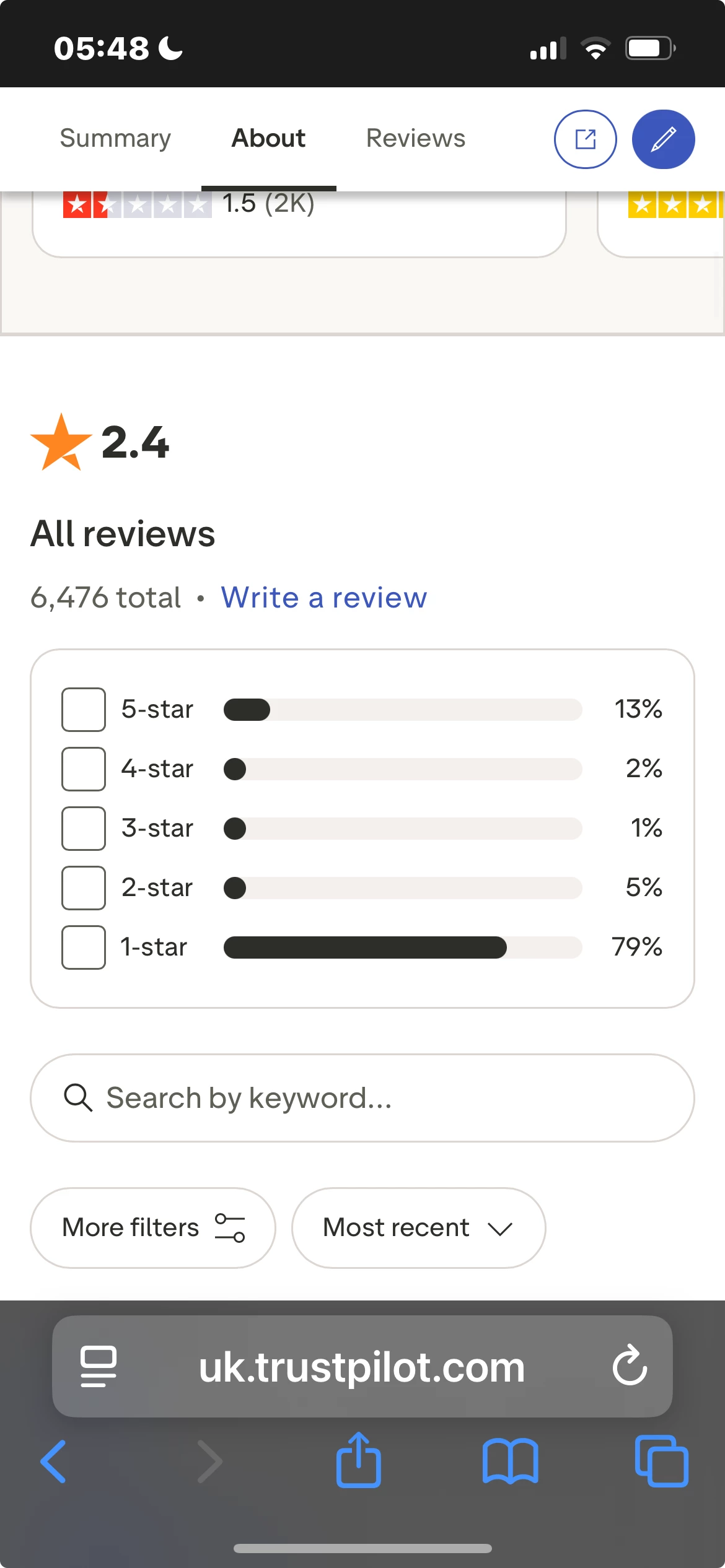
Task: Click the 1-star 79% rating bar
Action: (x=403, y=947)
